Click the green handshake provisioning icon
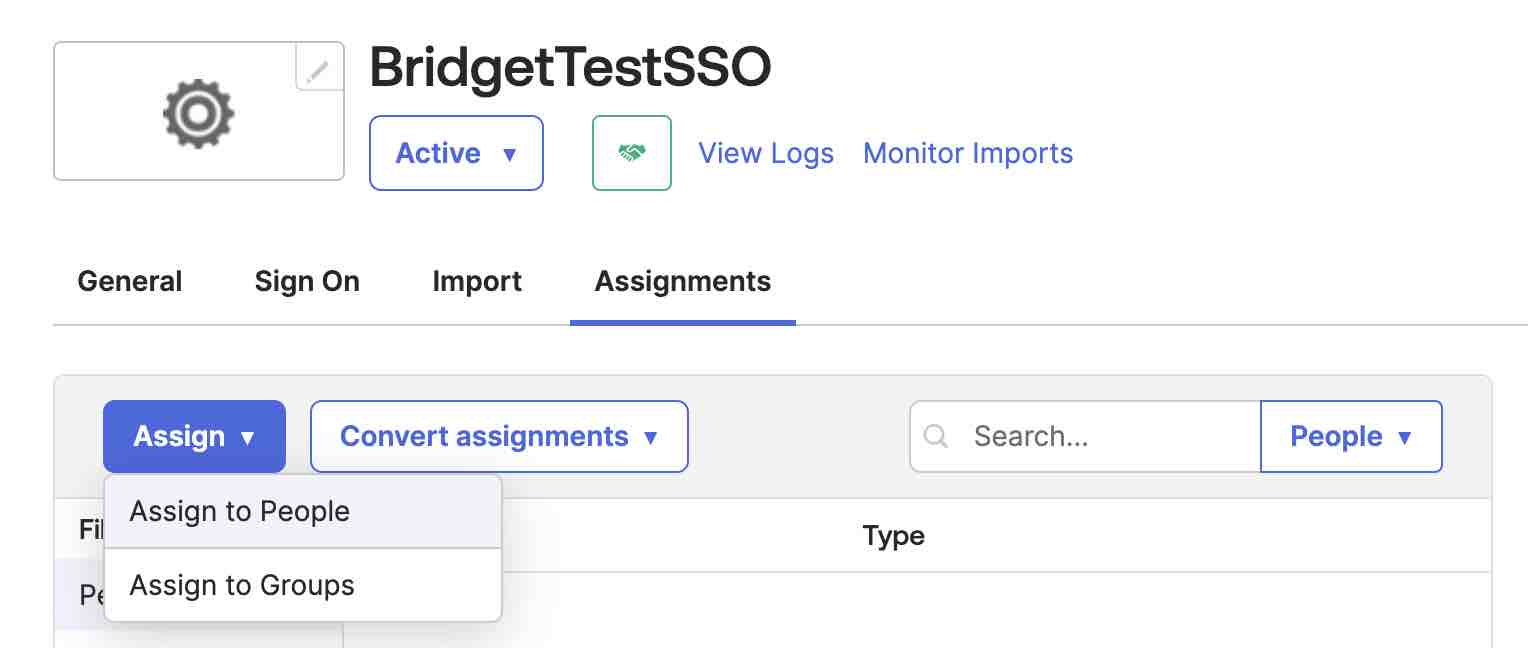The width and height of the screenshot is (1528, 648). pyautogui.click(x=632, y=153)
